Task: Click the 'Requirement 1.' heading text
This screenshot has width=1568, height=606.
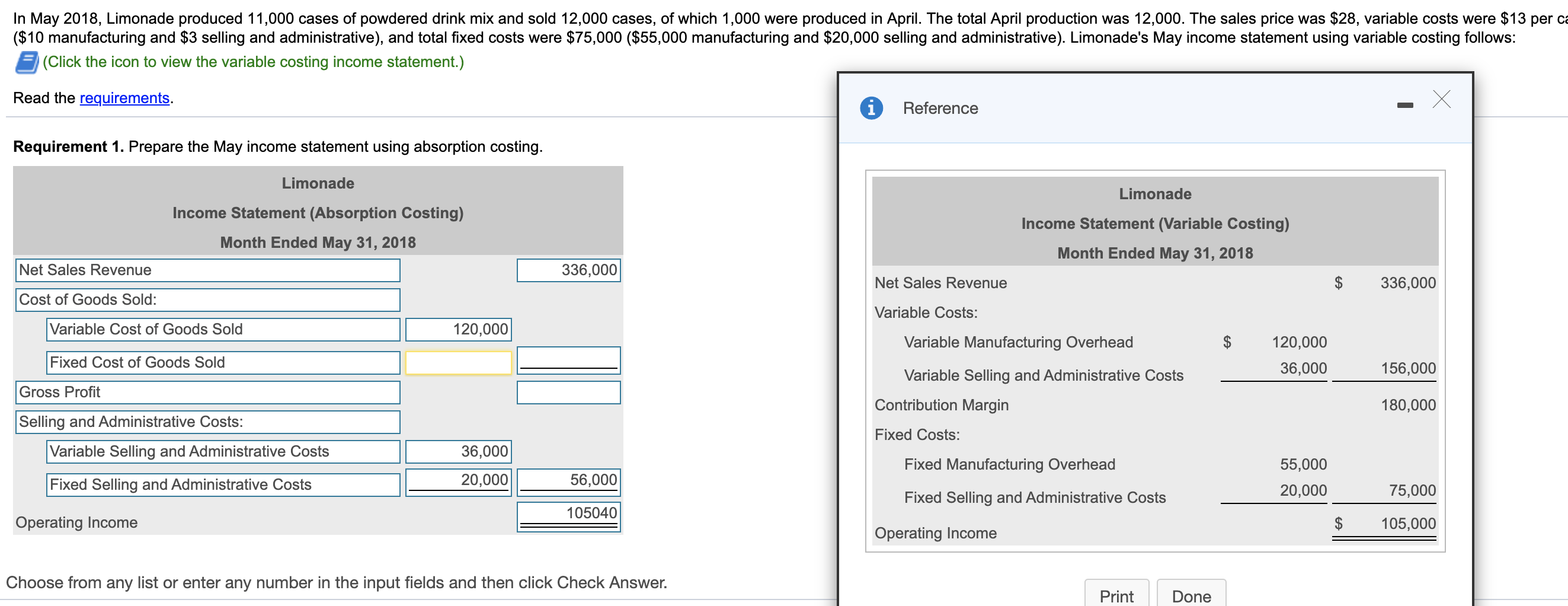Action: tap(68, 147)
